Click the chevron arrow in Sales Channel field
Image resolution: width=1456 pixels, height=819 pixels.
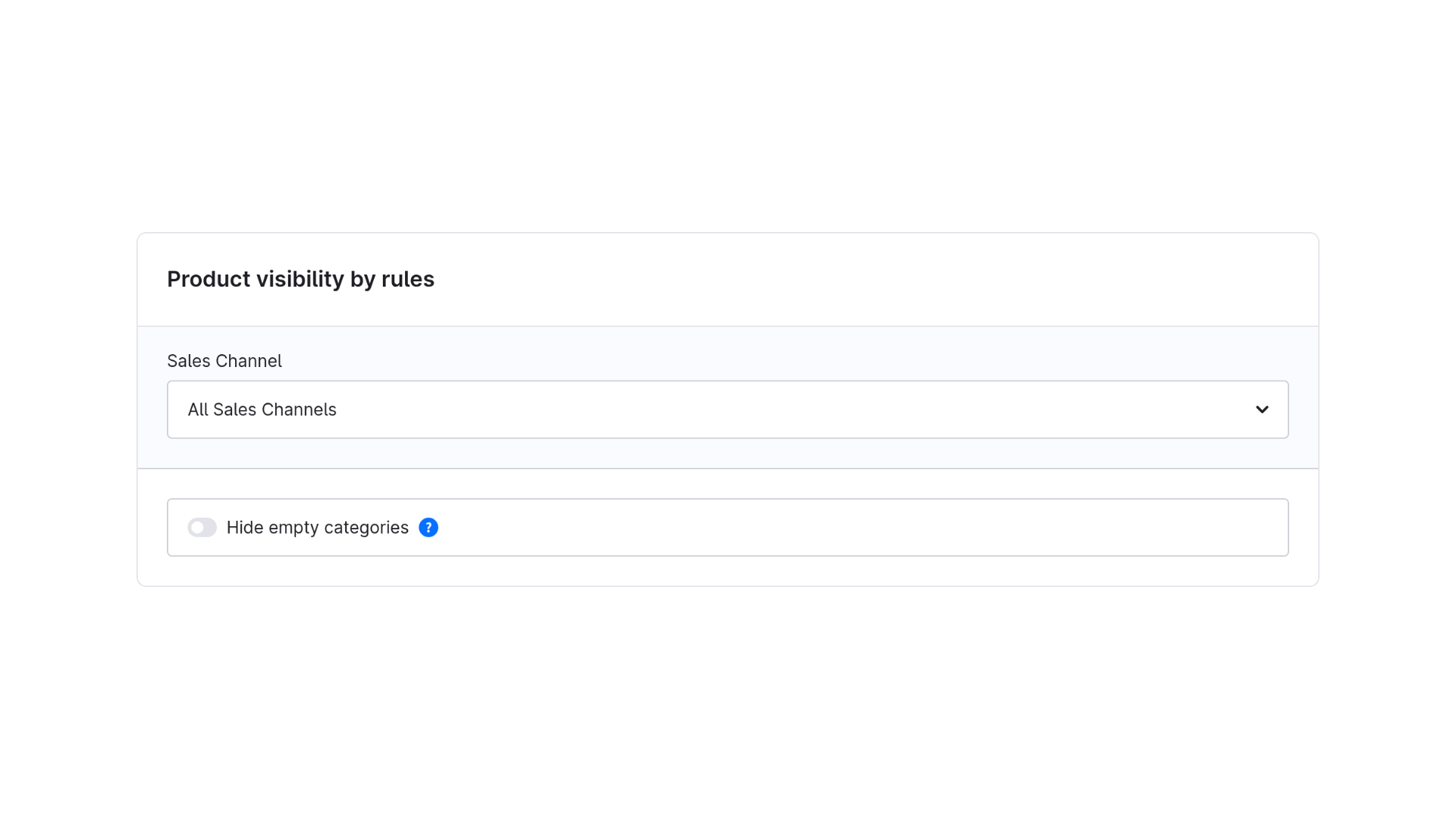tap(1262, 409)
